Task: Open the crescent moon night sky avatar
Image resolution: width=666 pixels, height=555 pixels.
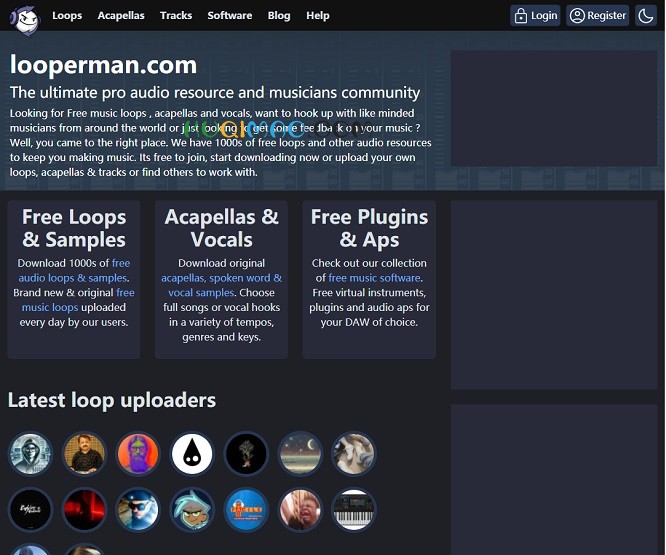Action: click(300, 453)
